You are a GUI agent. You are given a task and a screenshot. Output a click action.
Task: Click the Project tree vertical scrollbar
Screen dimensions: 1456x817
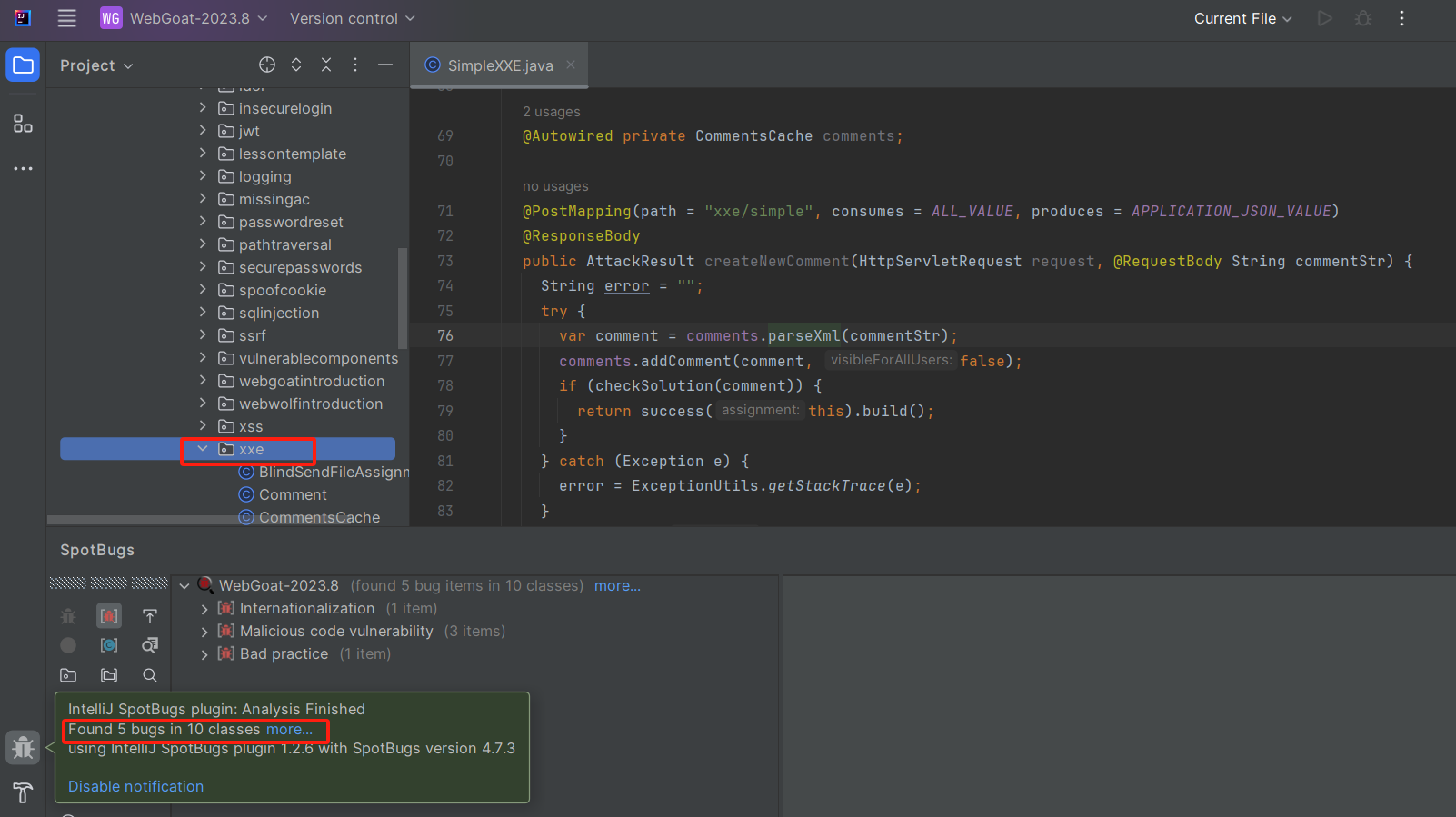pos(403,297)
